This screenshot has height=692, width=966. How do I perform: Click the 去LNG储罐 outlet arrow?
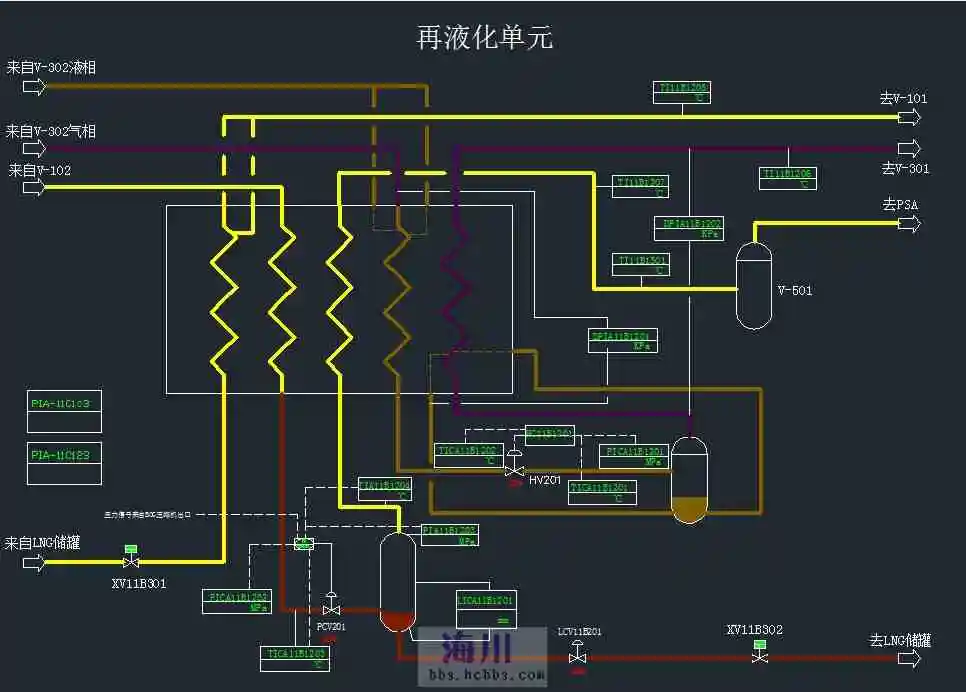(x=909, y=659)
